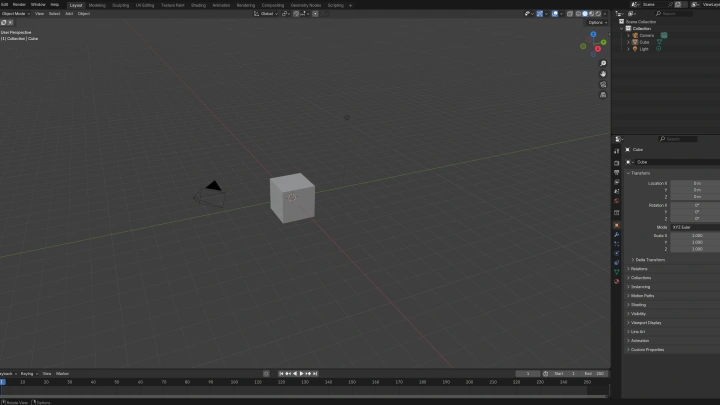Click the green Y axis on navigation gizmo
Image resolution: width=720 pixels, height=405 pixels.
[x=603, y=42]
